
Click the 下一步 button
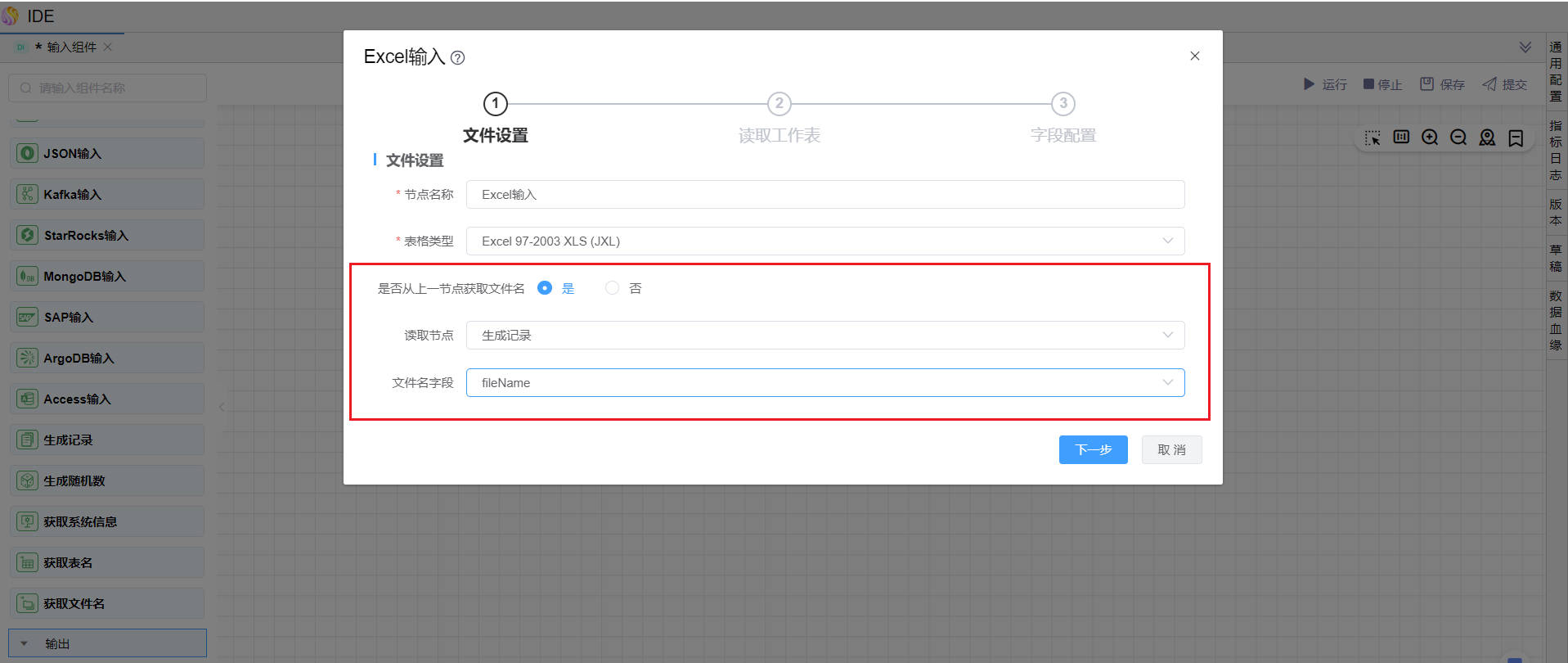pyautogui.click(x=1093, y=450)
